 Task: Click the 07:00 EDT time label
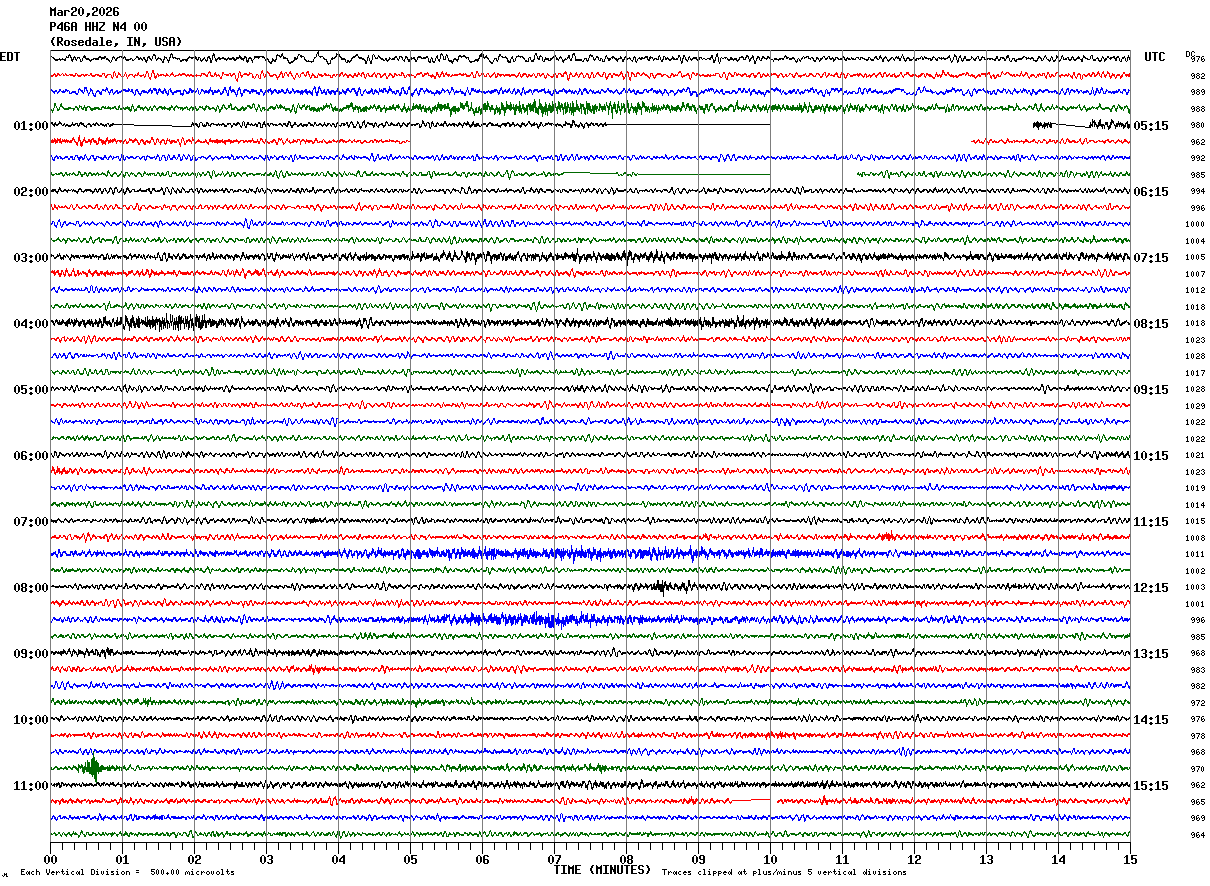[31, 522]
